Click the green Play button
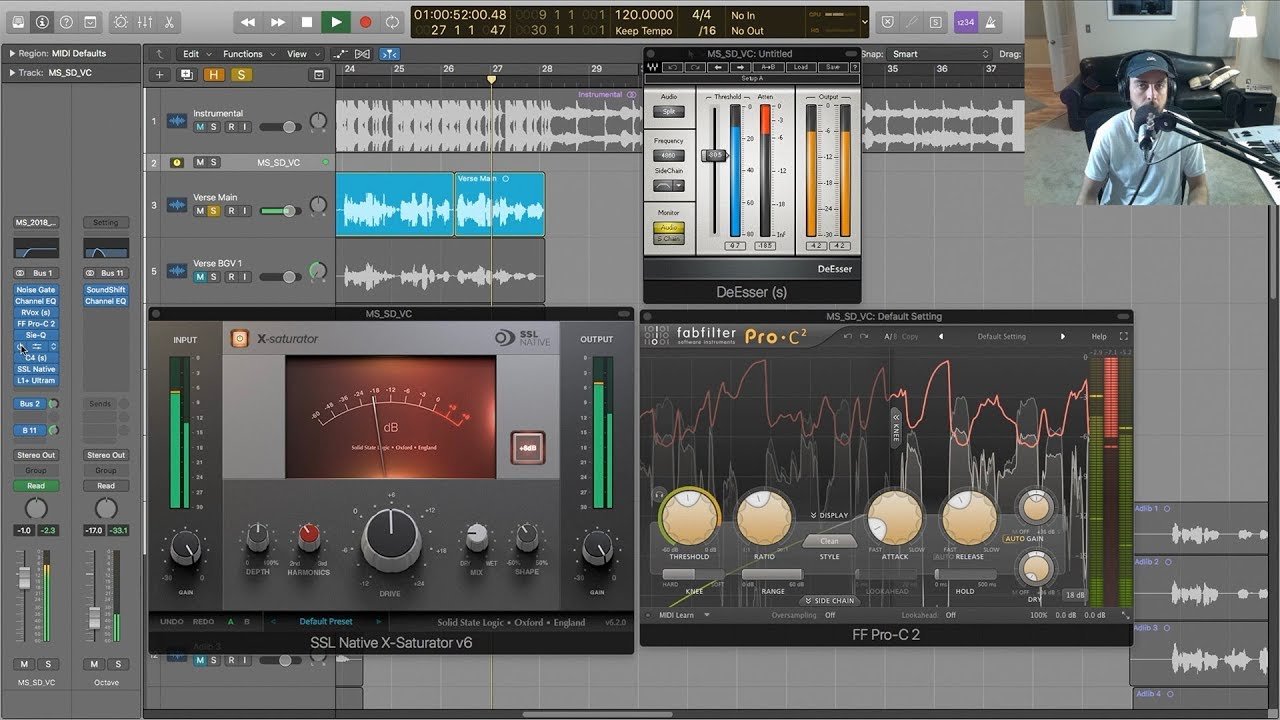1280x720 pixels. [x=336, y=21]
